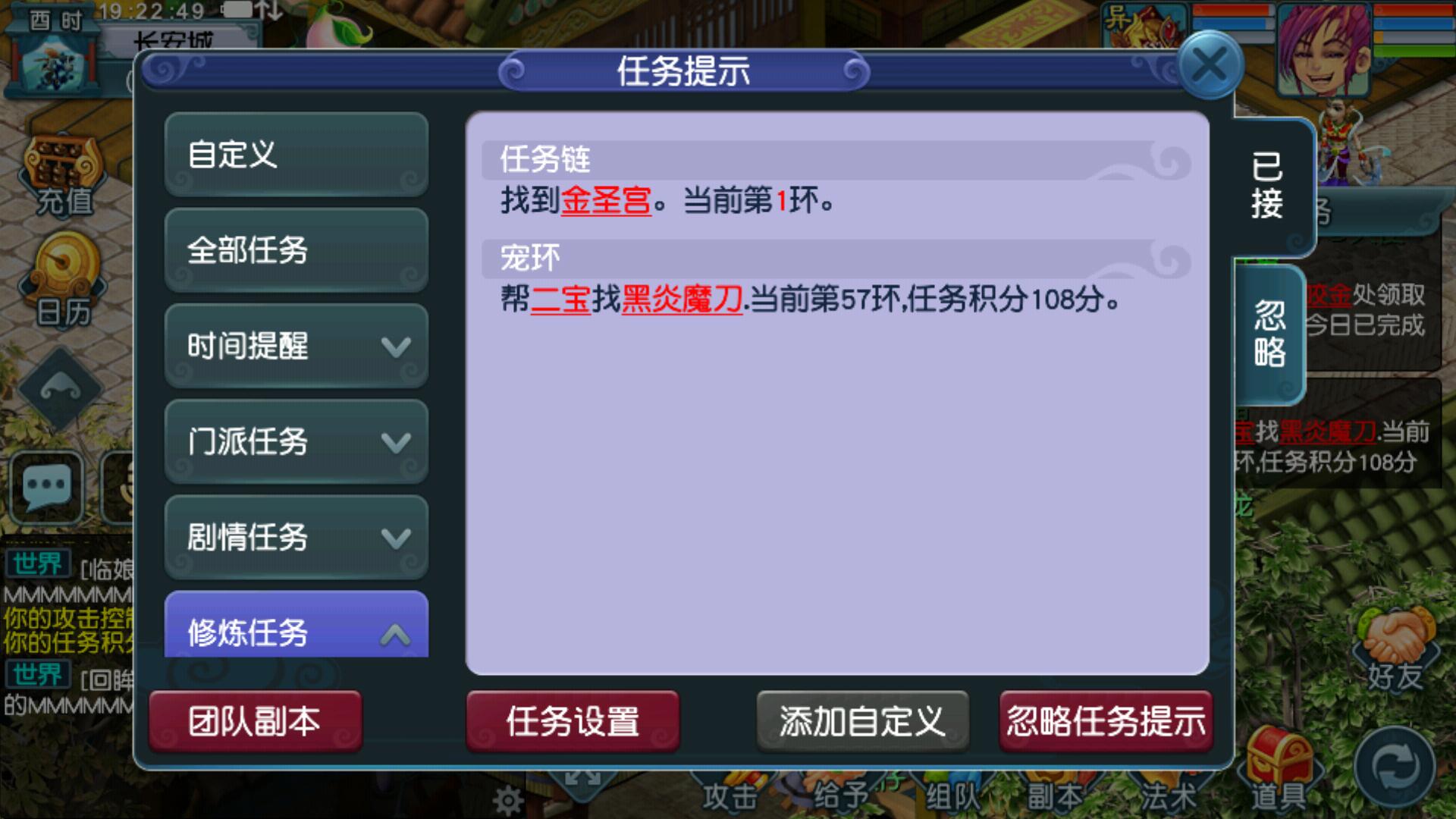Tap the purple-haired character portrait
Image resolution: width=1456 pixels, height=819 pixels.
pos(1324,50)
